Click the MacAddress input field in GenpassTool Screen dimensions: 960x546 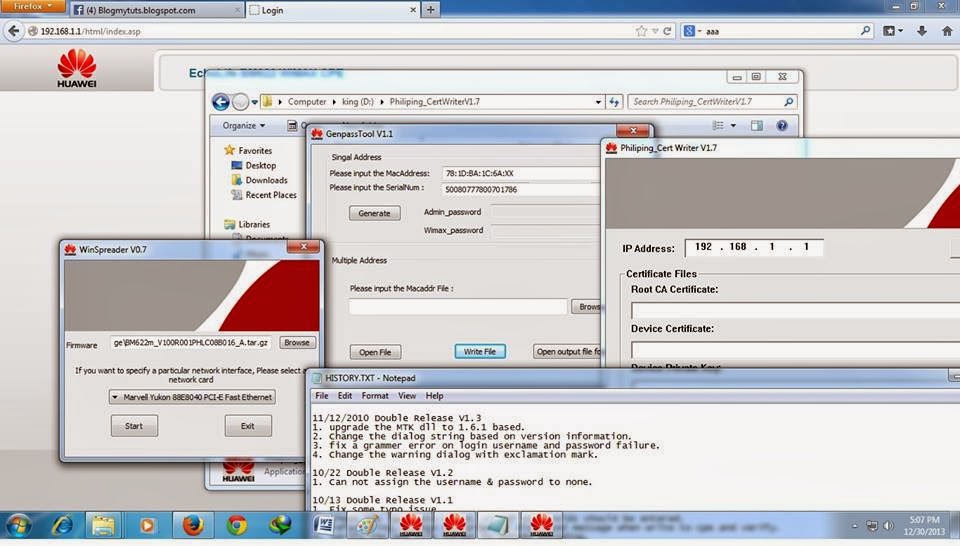click(x=520, y=173)
